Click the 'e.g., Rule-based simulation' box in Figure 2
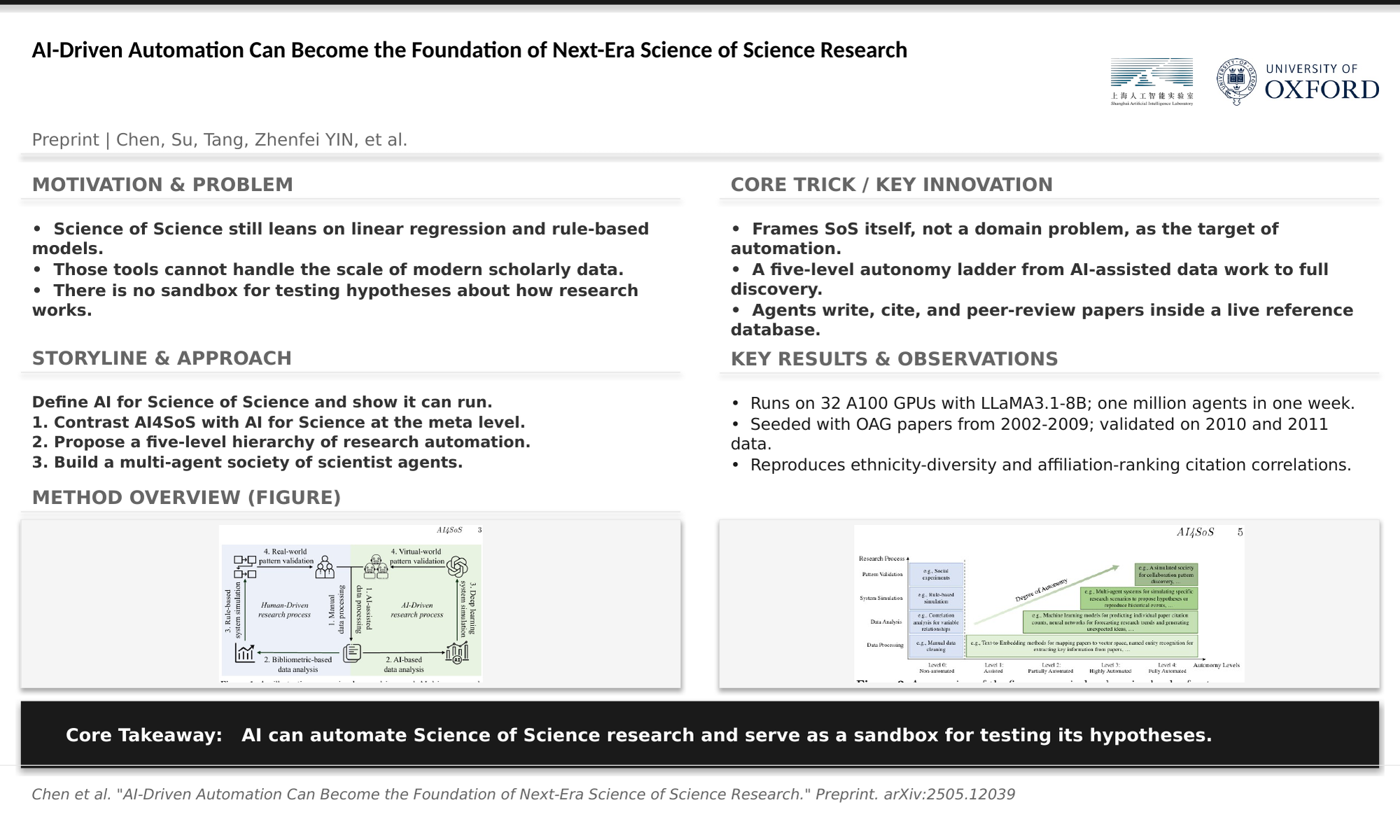The image size is (1400, 840). (x=936, y=598)
